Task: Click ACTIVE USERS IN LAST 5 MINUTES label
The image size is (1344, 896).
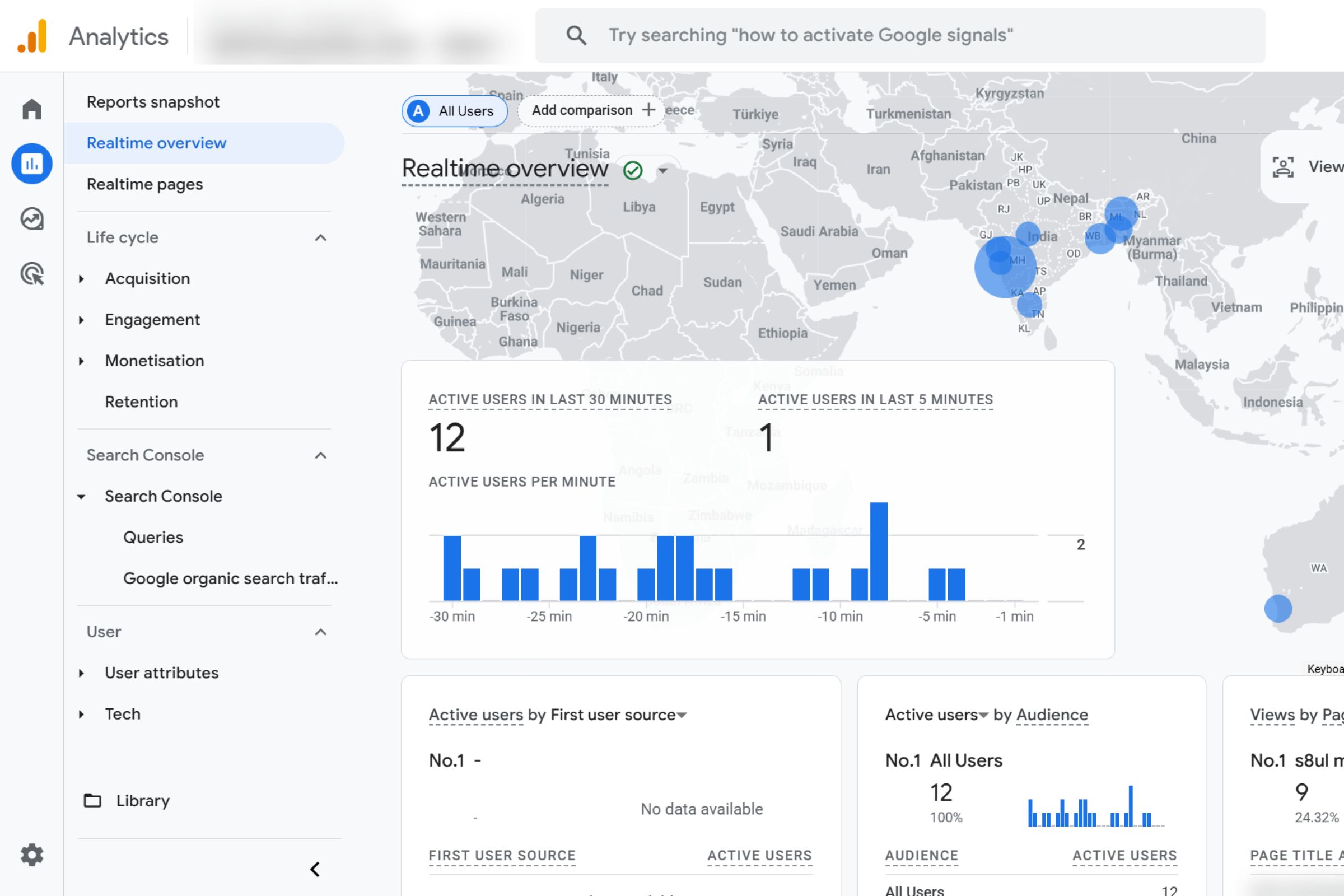Action: (x=875, y=399)
